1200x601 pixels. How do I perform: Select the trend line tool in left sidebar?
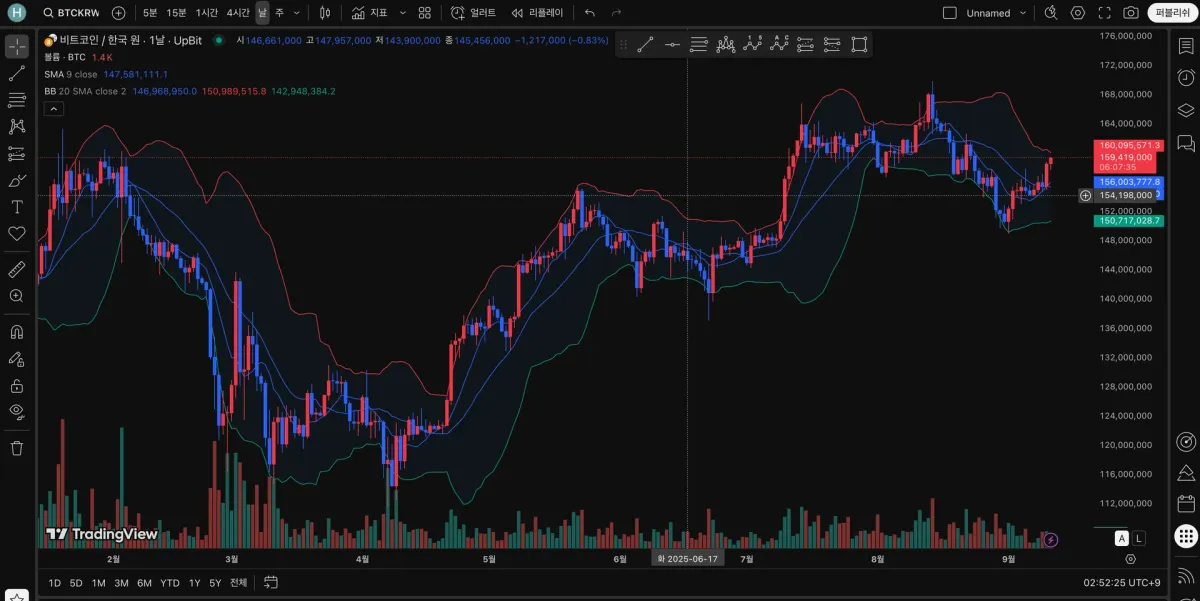[x=17, y=73]
